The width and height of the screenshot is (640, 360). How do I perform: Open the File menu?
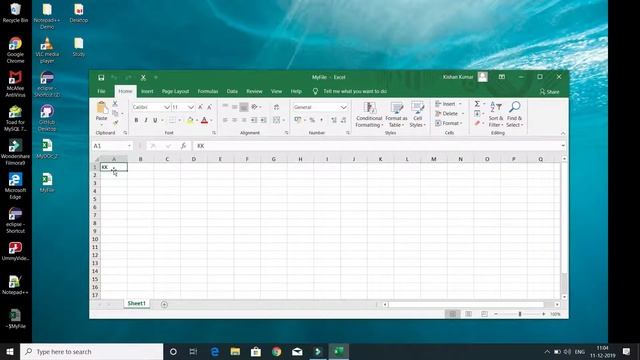(101, 91)
